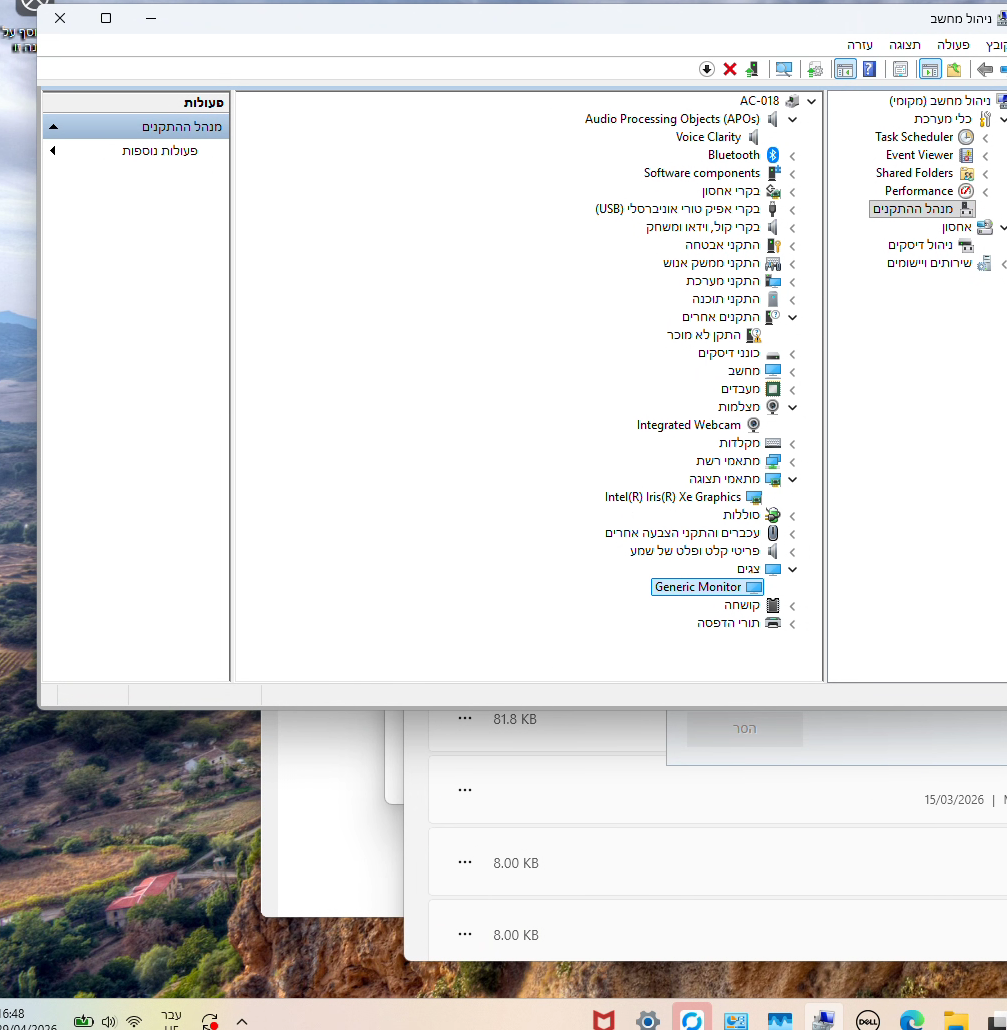Collapse the Audio Processing Objects (APOs) node
The width and height of the screenshot is (1007, 1030).
[792, 120]
